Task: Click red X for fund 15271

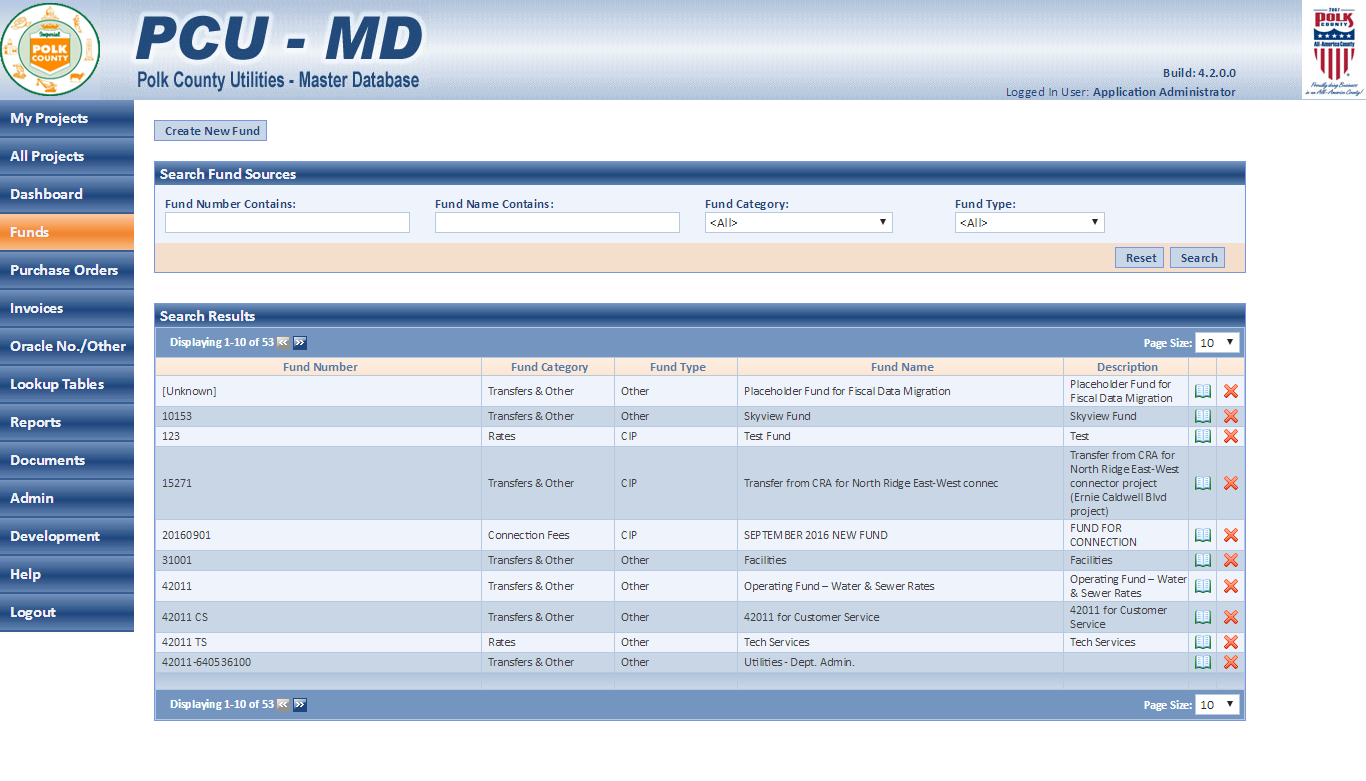Action: click(x=1231, y=483)
